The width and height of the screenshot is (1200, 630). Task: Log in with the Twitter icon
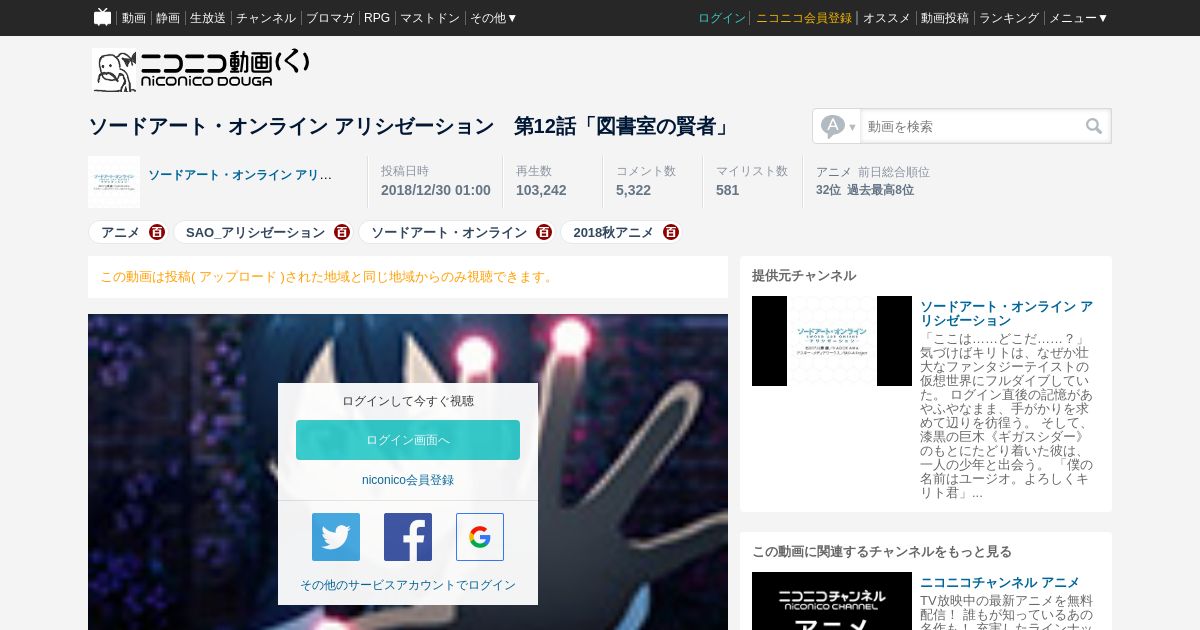pos(336,537)
